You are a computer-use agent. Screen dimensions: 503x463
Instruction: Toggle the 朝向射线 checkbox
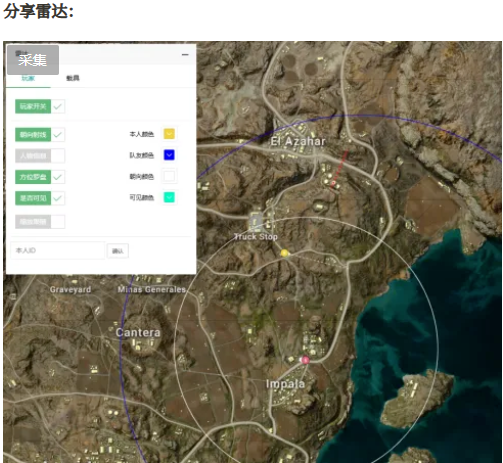pos(58,135)
